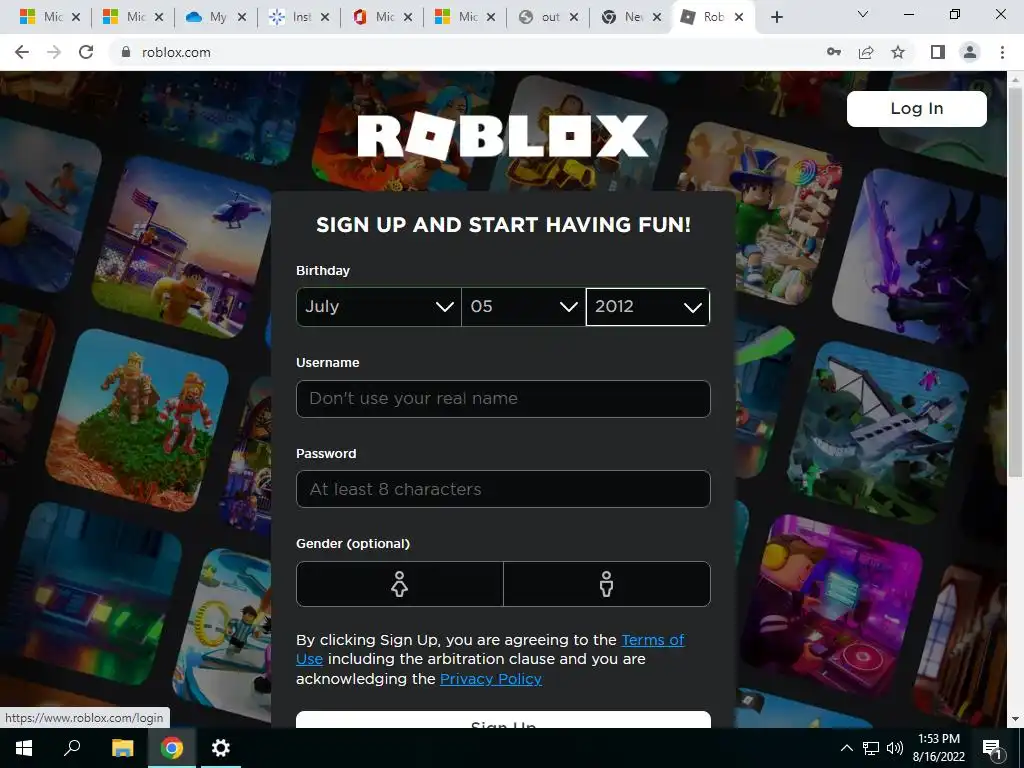Click the volume speaker tray icon

click(x=895, y=748)
